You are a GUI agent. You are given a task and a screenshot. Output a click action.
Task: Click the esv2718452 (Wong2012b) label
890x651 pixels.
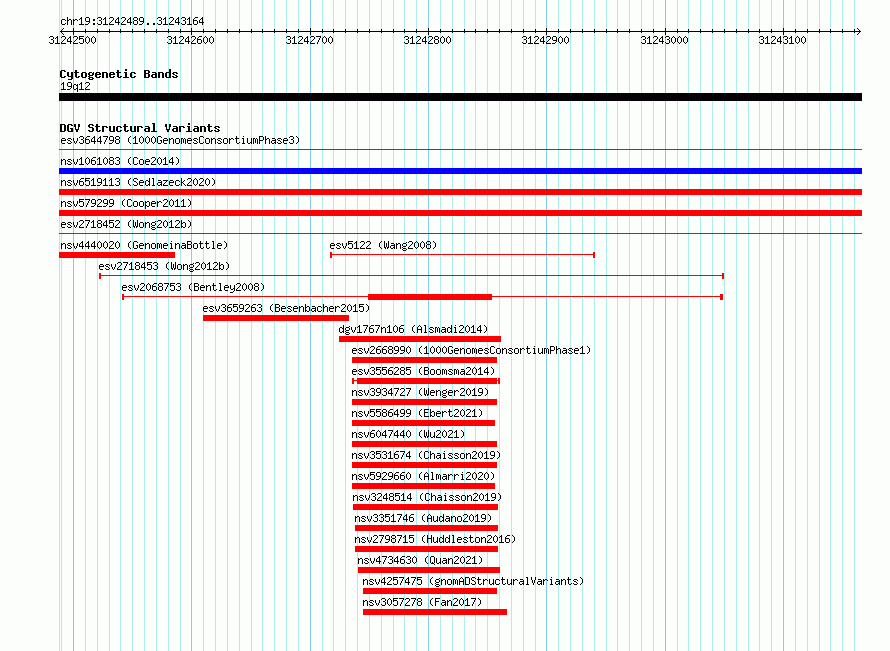(x=126, y=224)
